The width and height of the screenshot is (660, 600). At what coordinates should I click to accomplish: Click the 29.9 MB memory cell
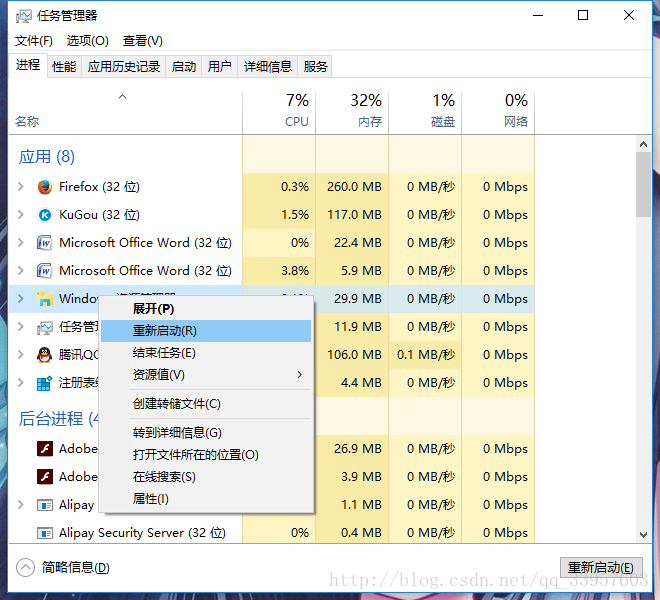point(352,299)
